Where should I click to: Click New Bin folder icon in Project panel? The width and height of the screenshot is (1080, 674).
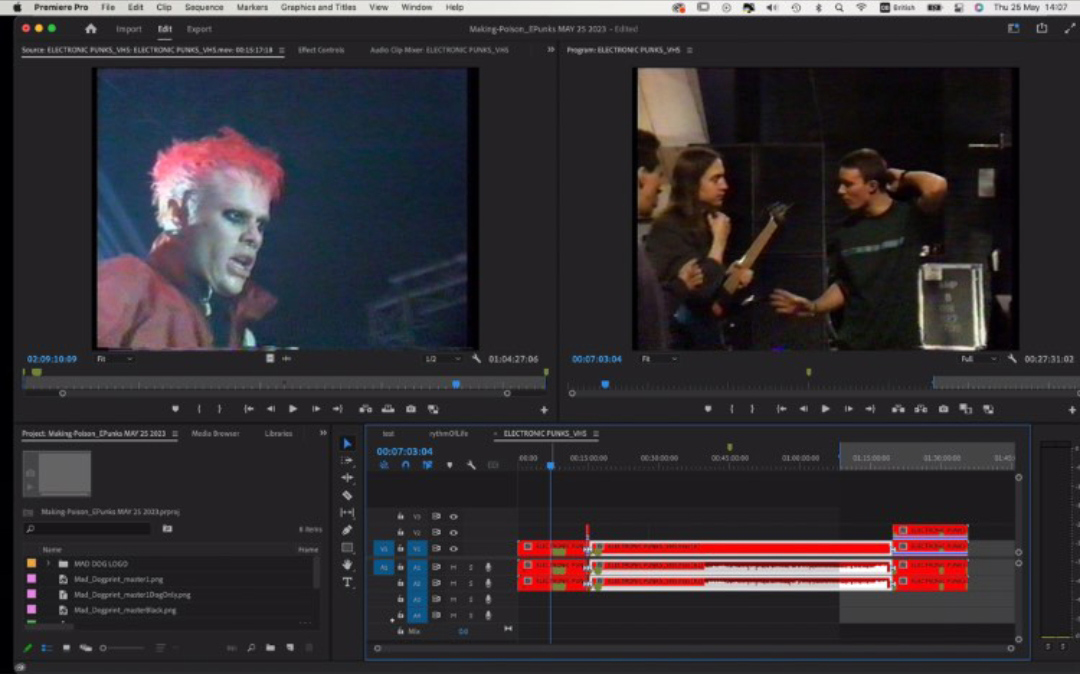click(x=271, y=648)
